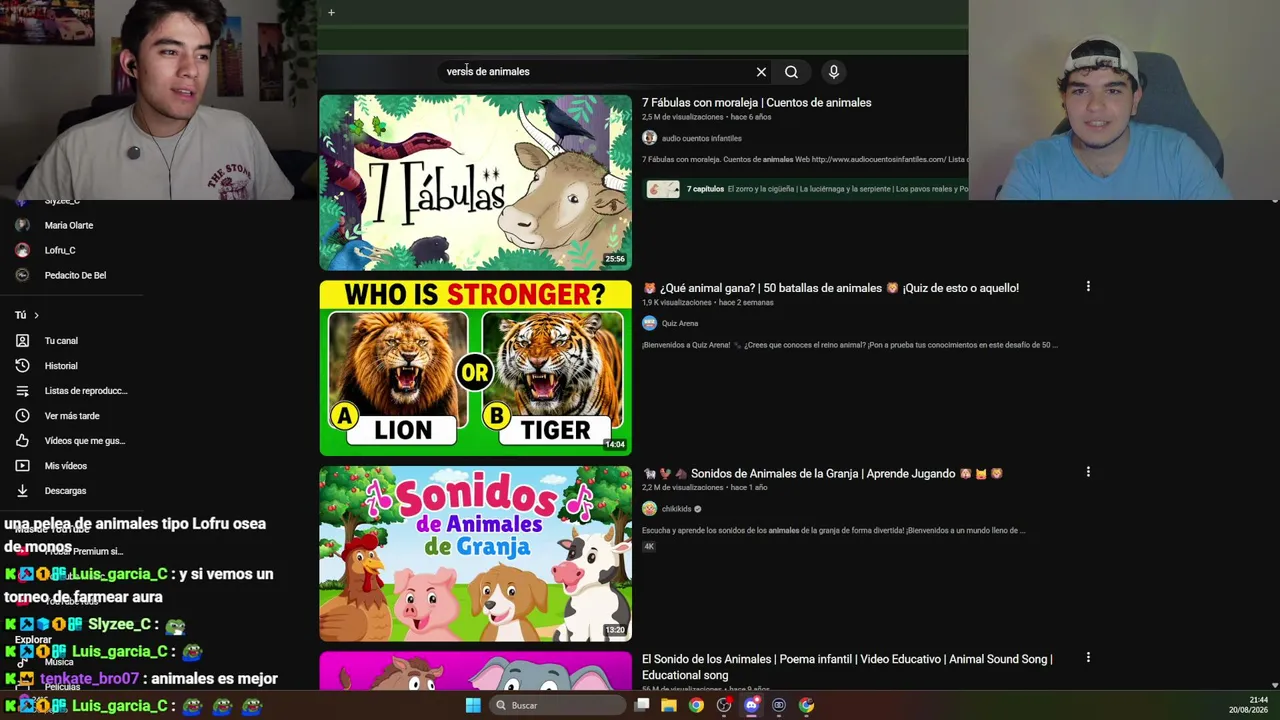Click Maria Olarte's channel avatar
The width and height of the screenshot is (1280, 720).
tap(22, 225)
